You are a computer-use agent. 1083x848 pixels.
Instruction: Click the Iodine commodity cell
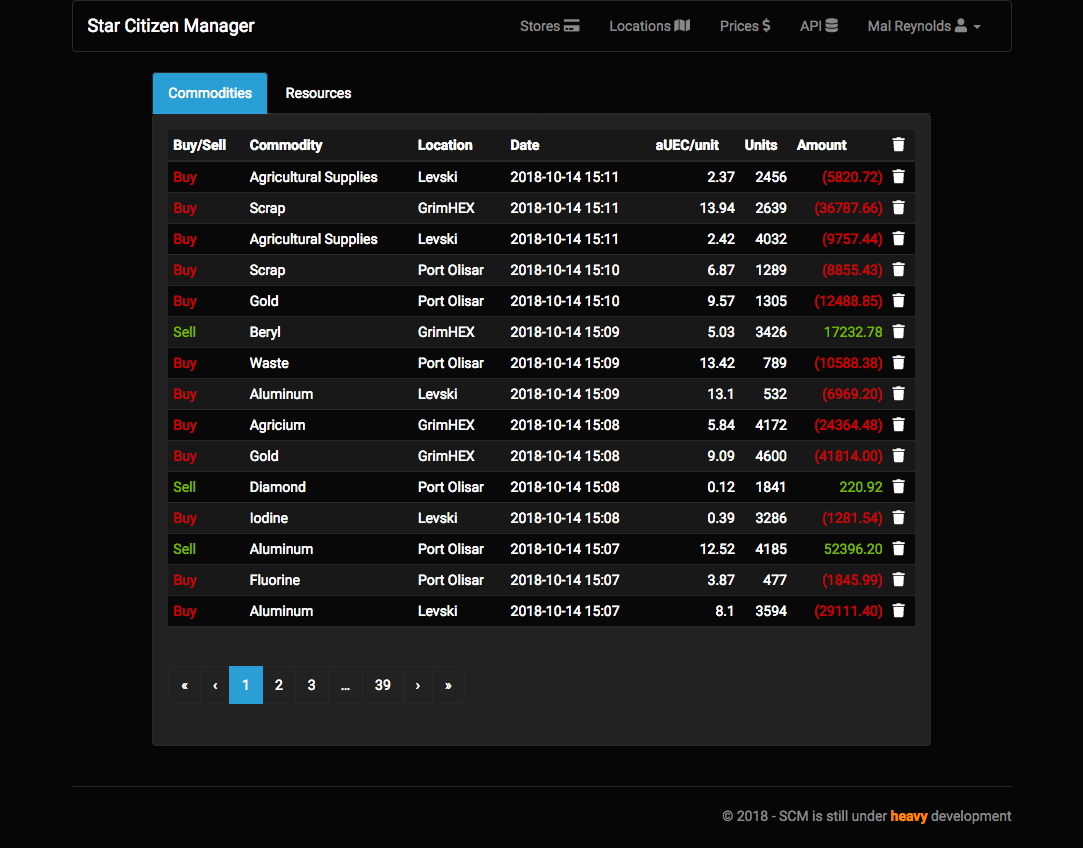pyautogui.click(x=269, y=518)
